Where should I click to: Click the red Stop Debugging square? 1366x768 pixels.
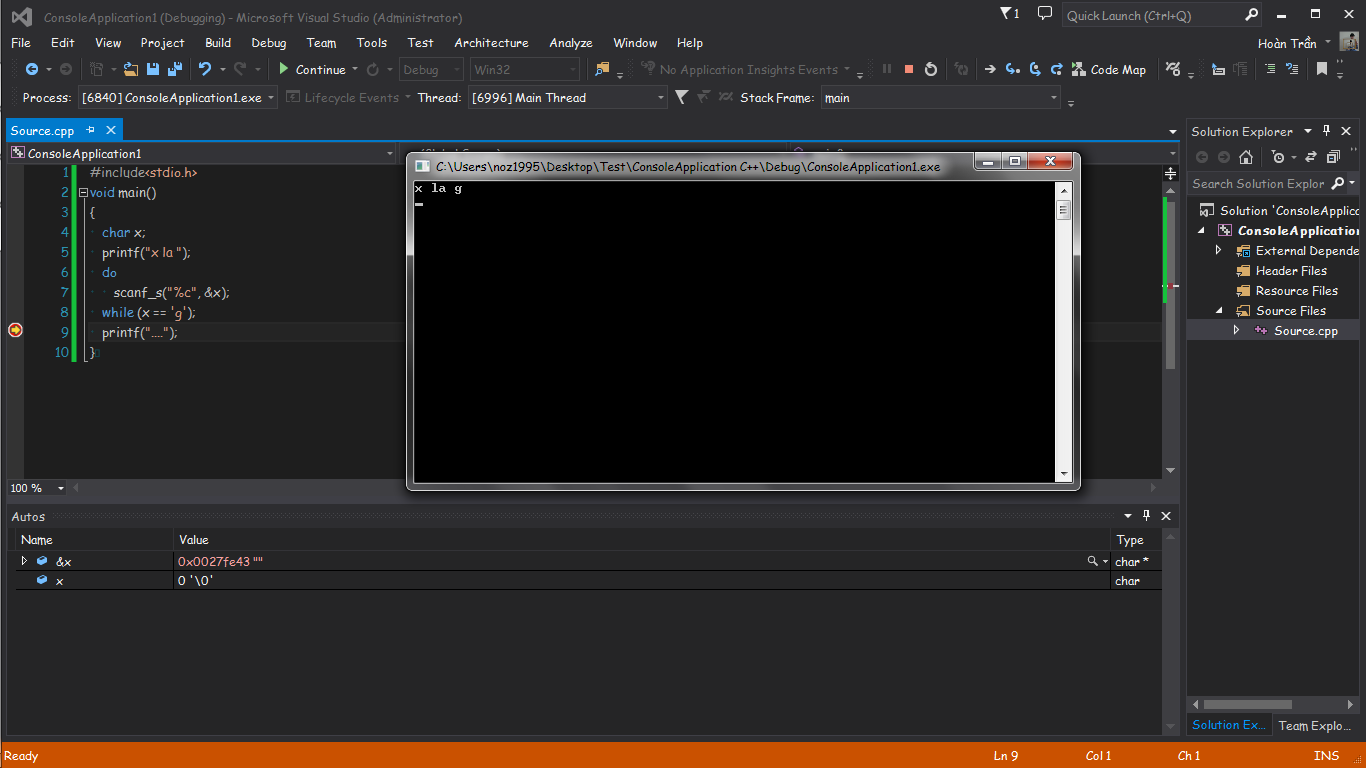pyautogui.click(x=909, y=69)
